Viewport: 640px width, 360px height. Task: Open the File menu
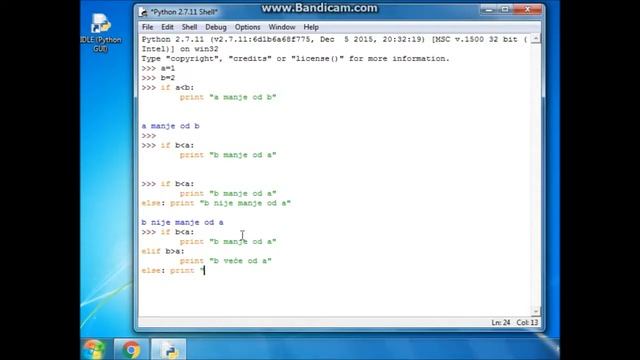click(x=147, y=27)
